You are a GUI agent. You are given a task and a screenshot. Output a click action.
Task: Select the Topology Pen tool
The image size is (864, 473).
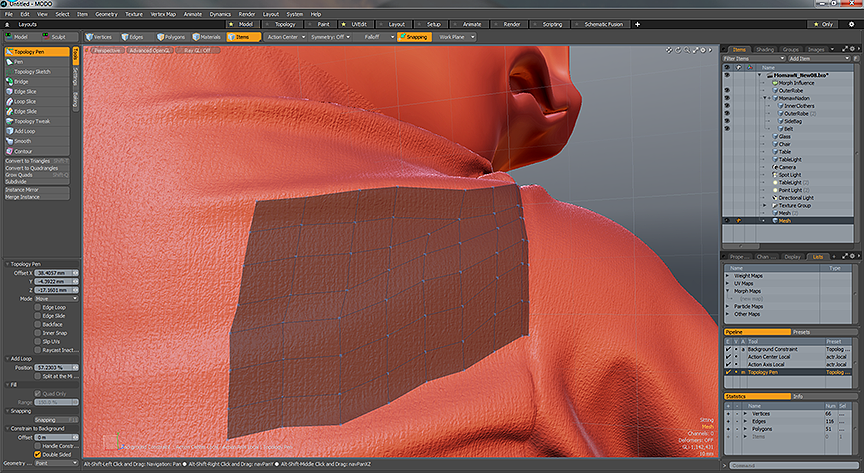(37, 52)
